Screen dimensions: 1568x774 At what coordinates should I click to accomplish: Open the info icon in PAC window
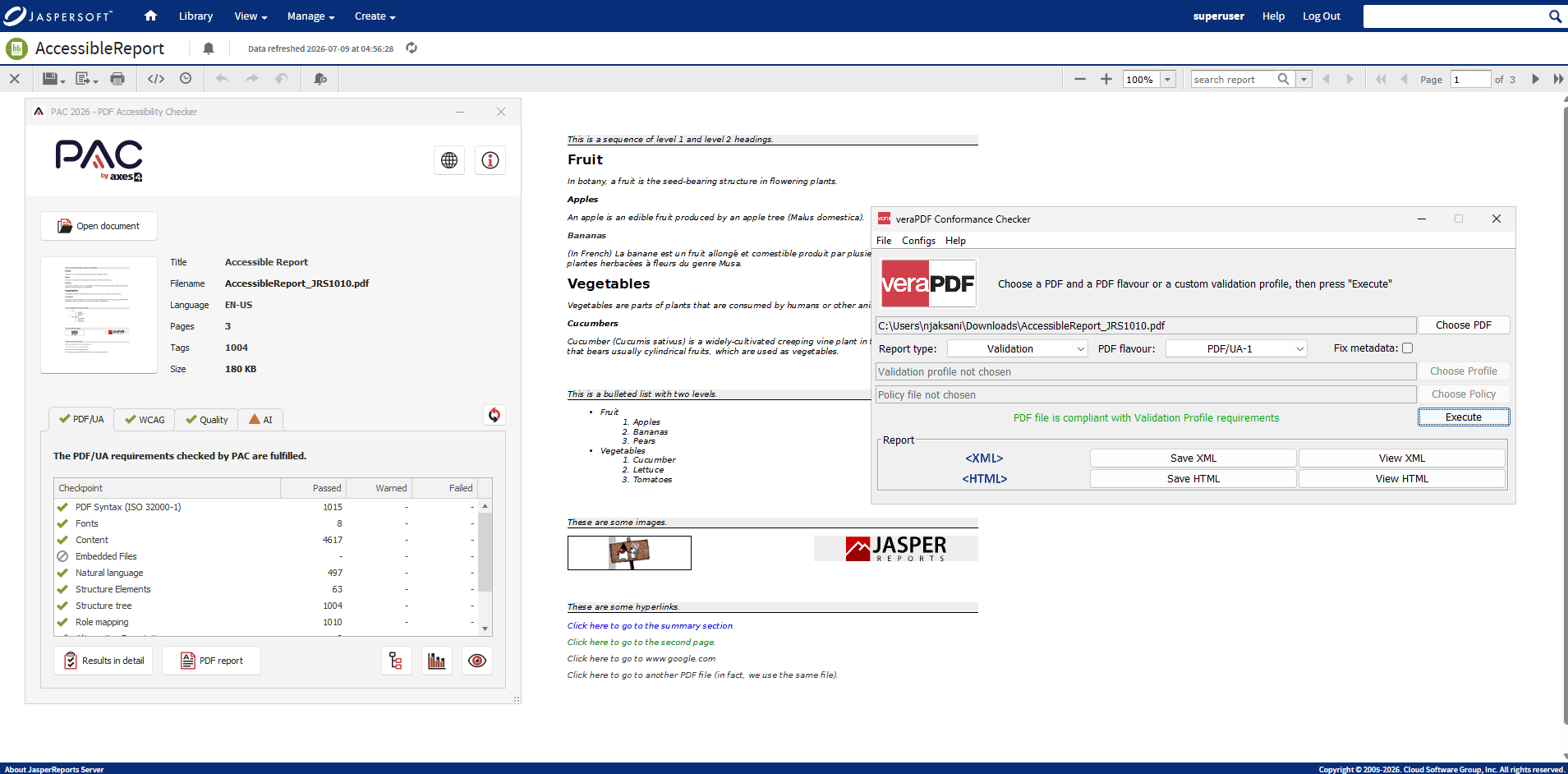[x=490, y=160]
